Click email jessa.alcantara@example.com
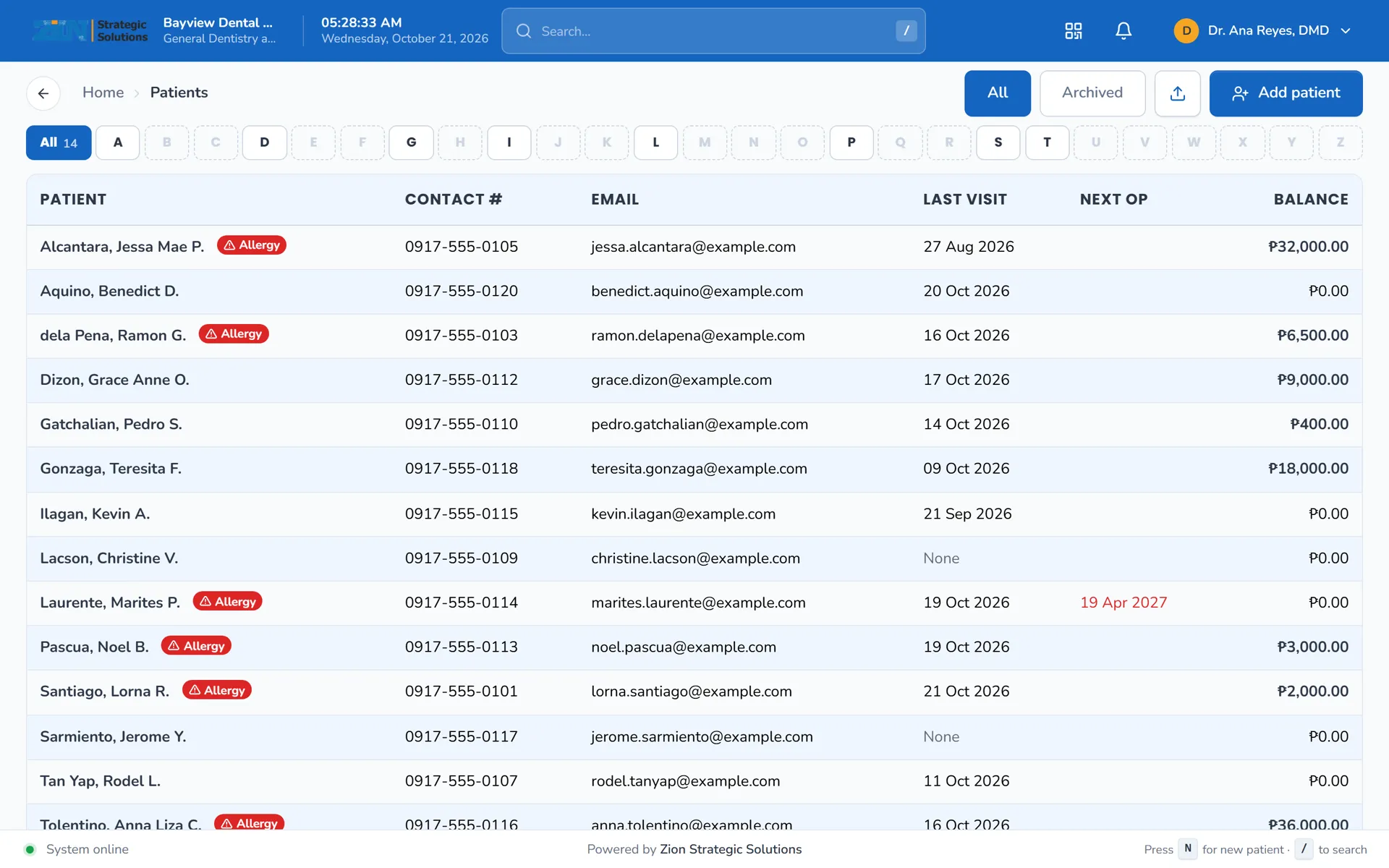1389x868 pixels. [693, 247]
